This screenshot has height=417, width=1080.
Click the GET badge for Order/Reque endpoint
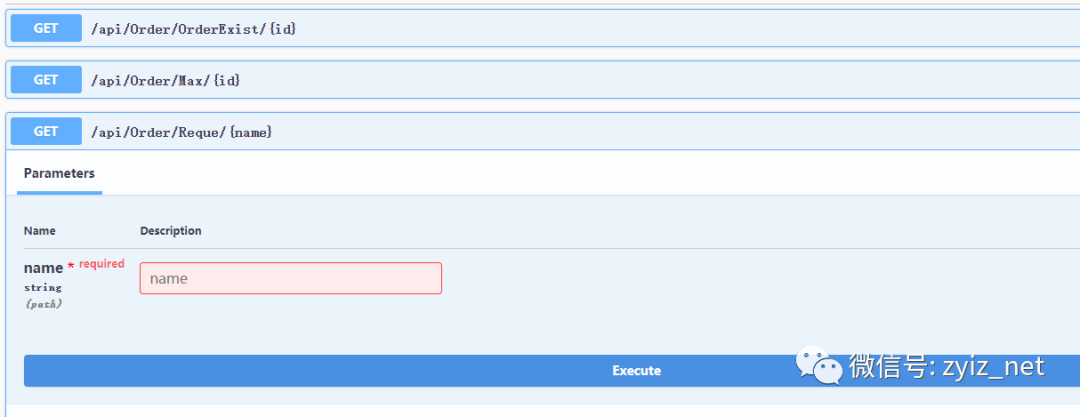[46, 131]
